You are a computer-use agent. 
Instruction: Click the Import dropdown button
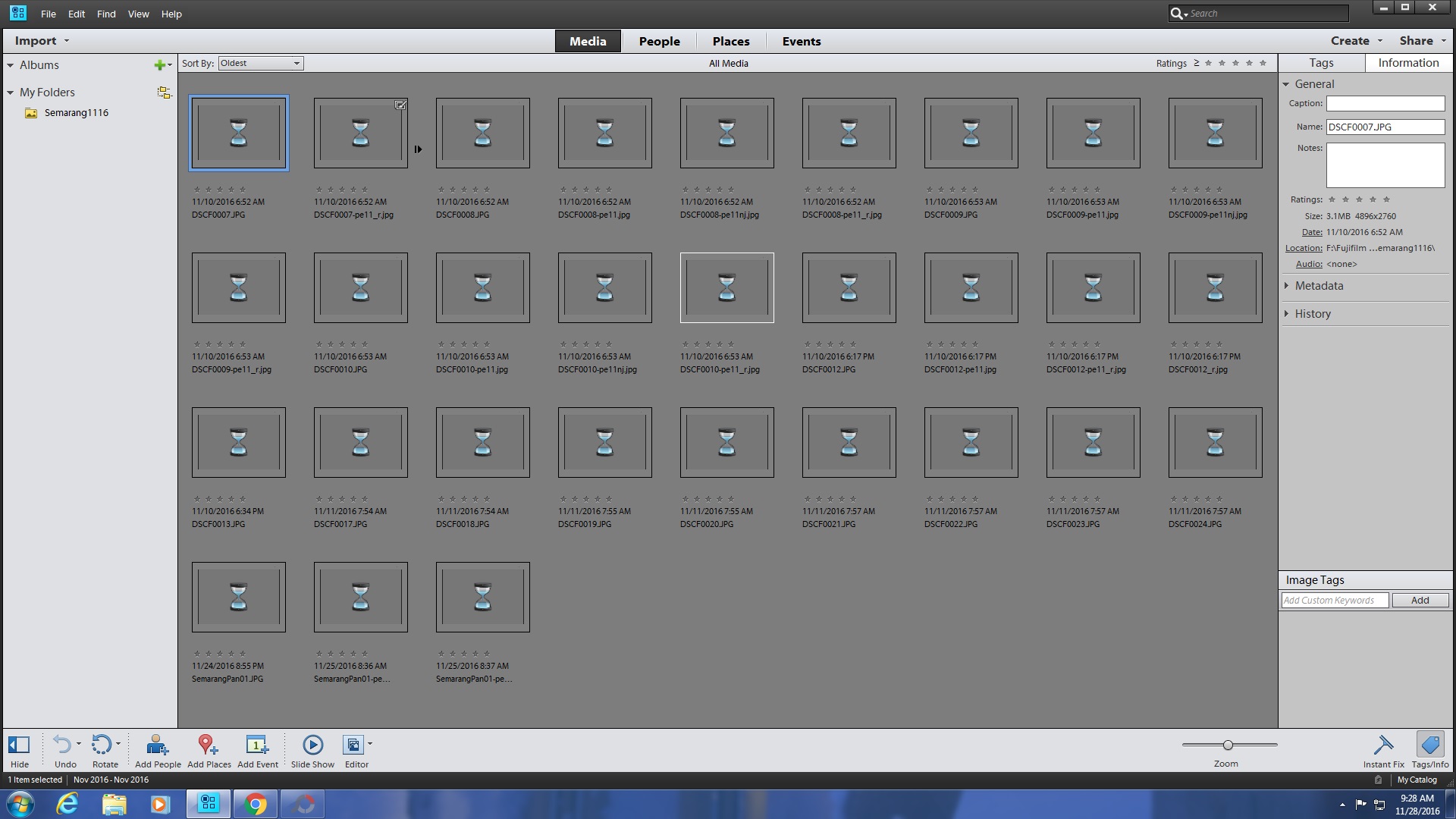coord(67,40)
